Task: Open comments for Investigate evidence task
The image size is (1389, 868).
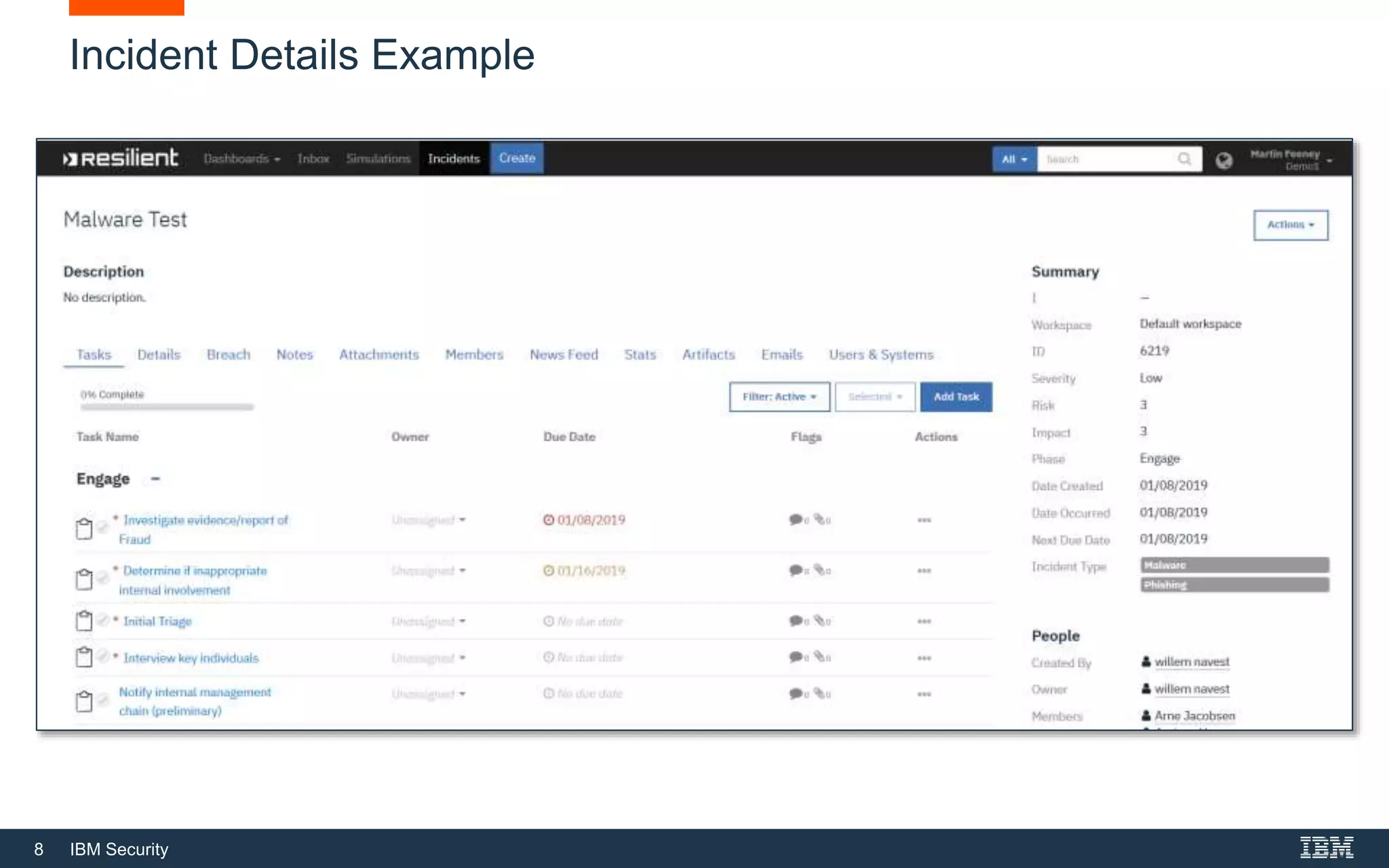Action: [x=799, y=520]
